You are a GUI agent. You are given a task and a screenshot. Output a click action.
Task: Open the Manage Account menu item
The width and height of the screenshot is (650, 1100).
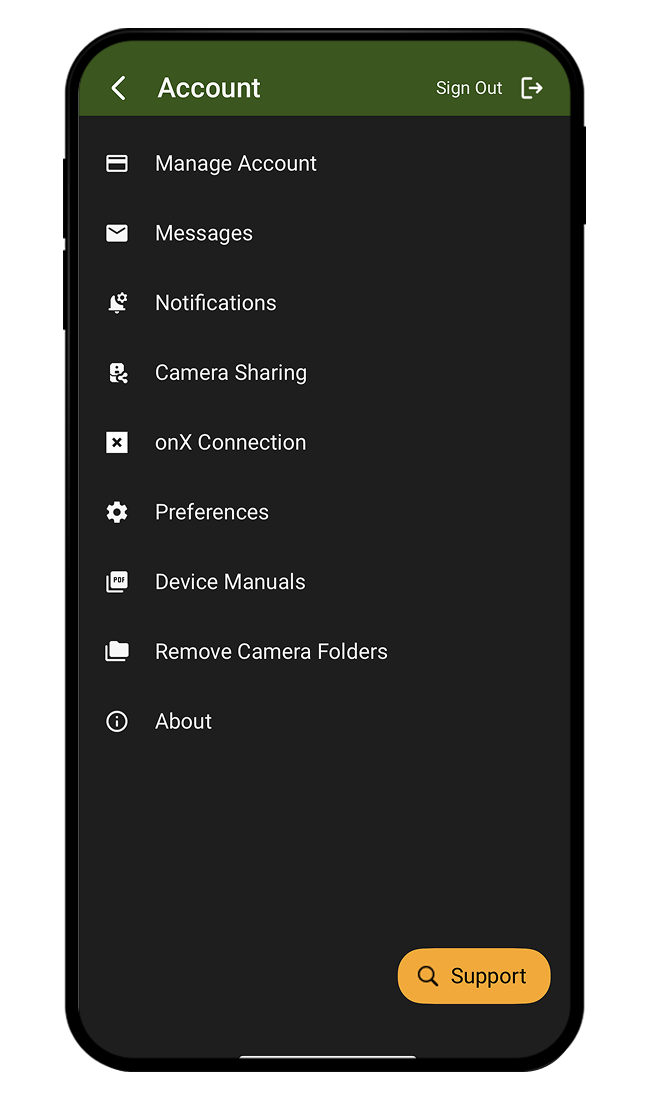click(x=235, y=163)
